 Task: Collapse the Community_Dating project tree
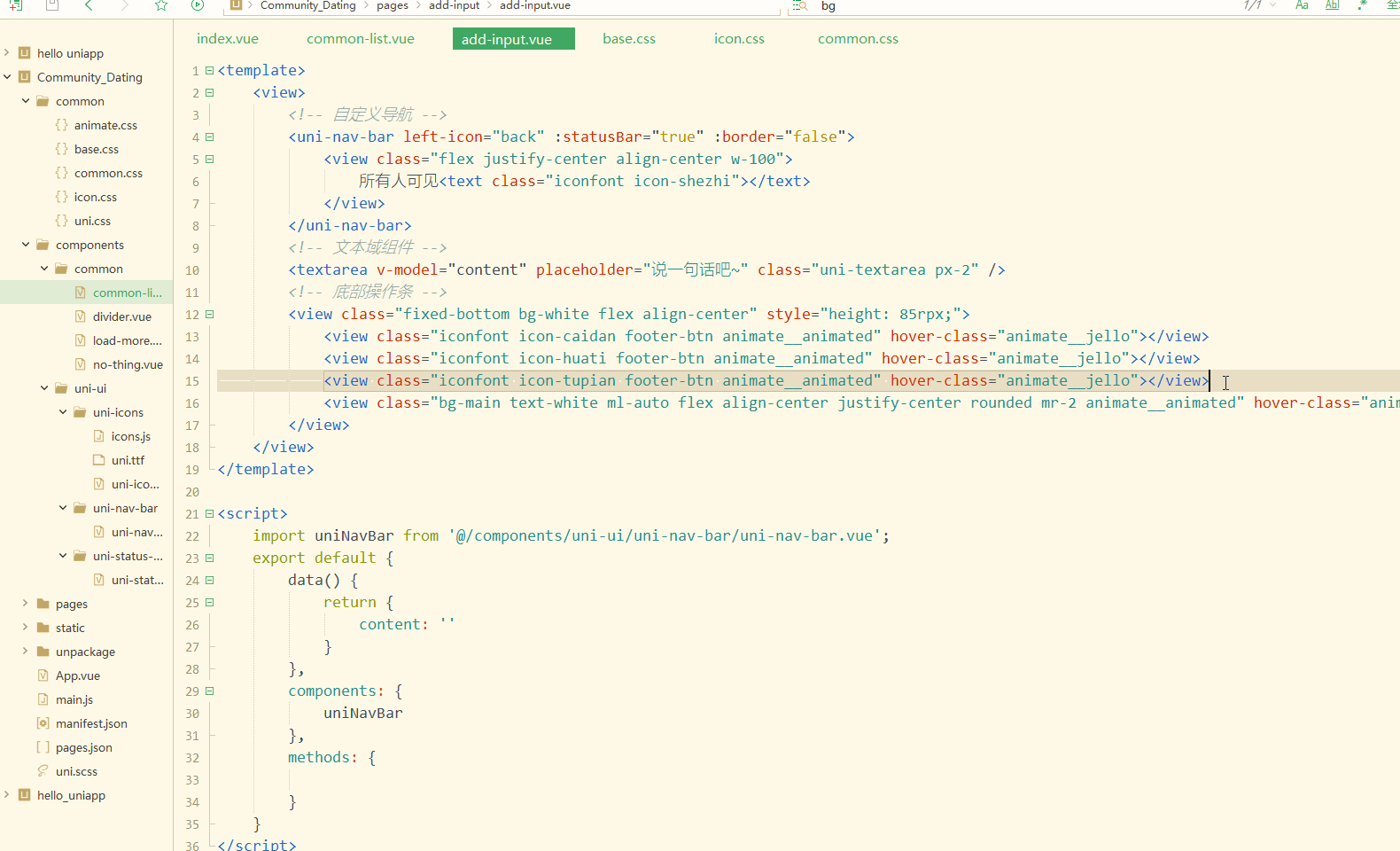point(7,77)
